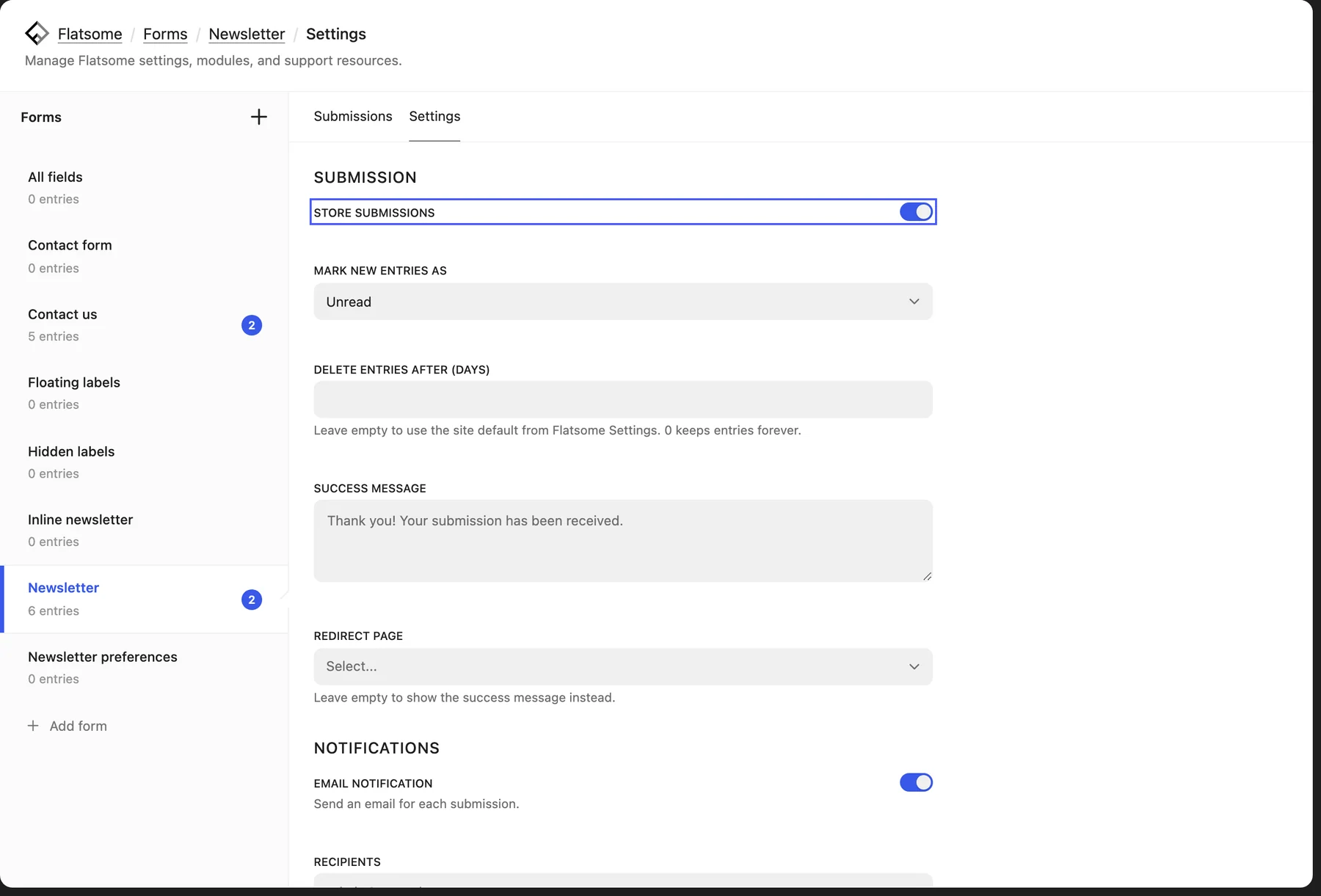Click the SUBMISSION section heading
1321x896 pixels.
click(x=365, y=178)
